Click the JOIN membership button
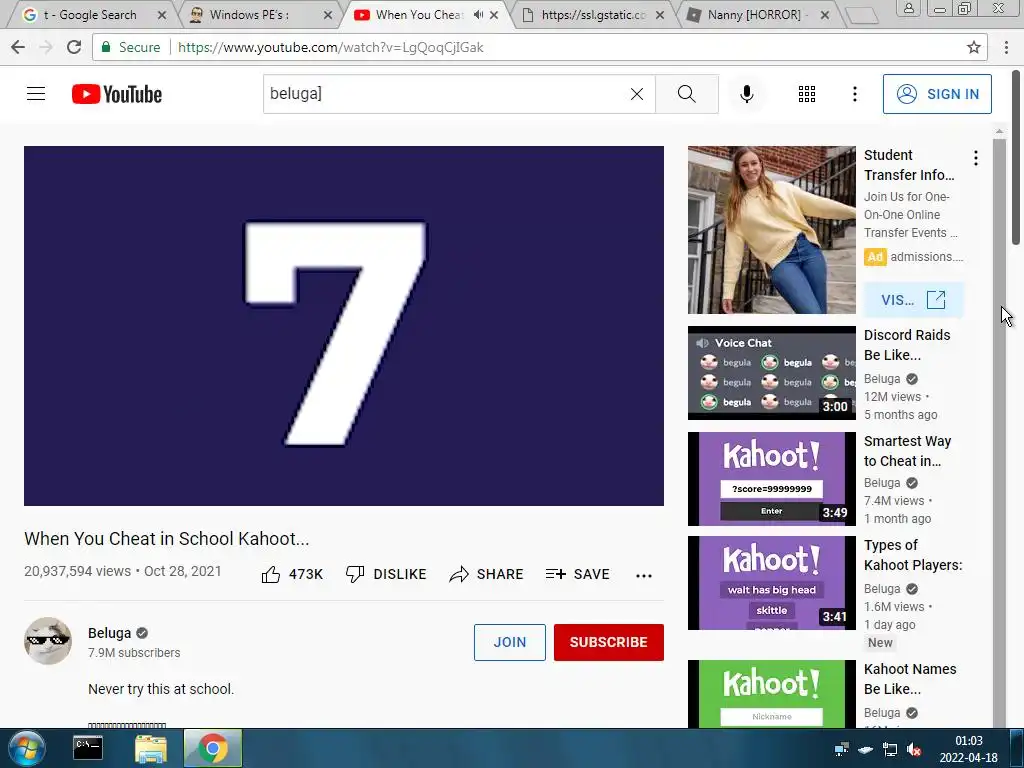Viewport: 1024px width, 768px height. click(x=509, y=642)
